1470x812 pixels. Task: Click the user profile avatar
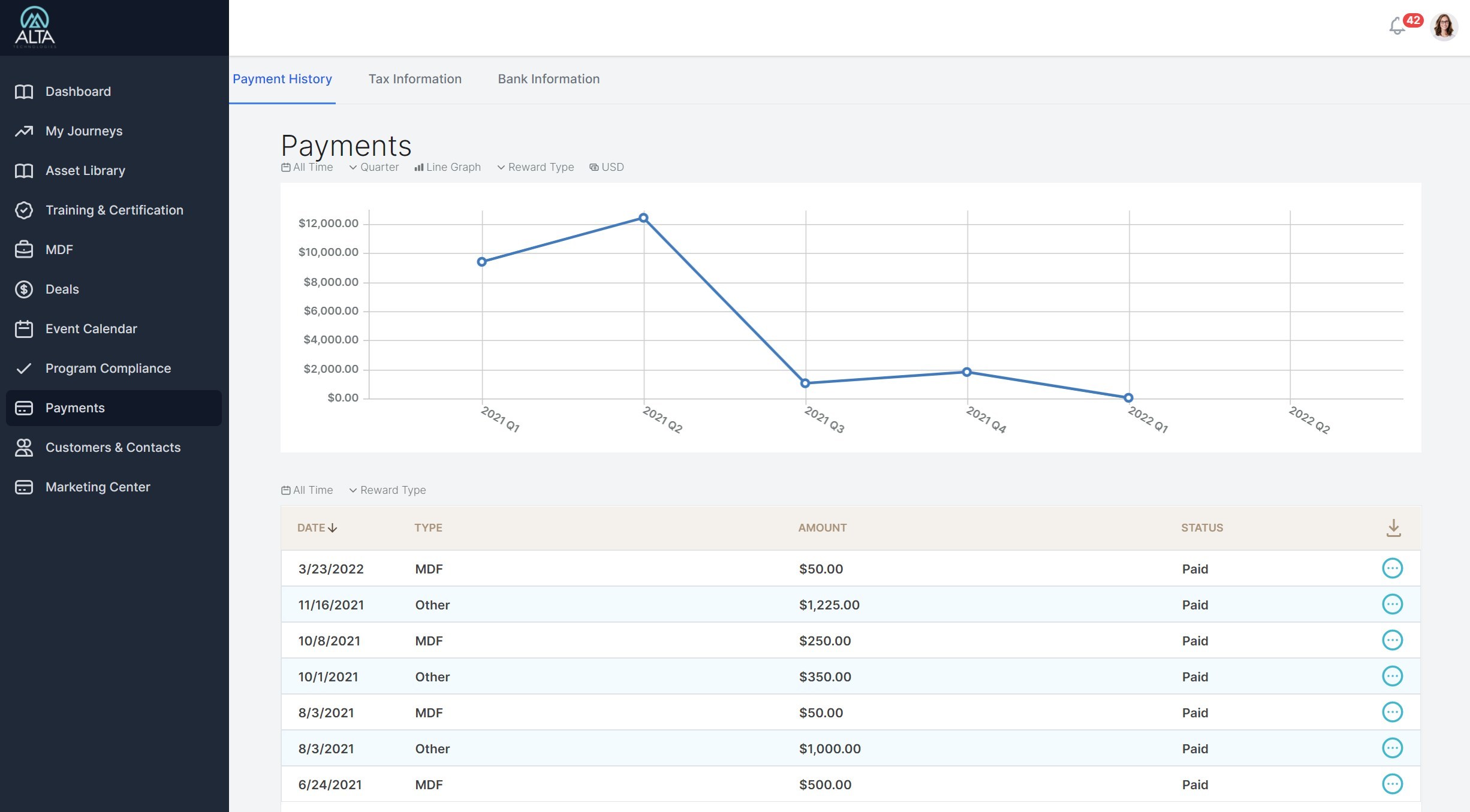pos(1444,27)
